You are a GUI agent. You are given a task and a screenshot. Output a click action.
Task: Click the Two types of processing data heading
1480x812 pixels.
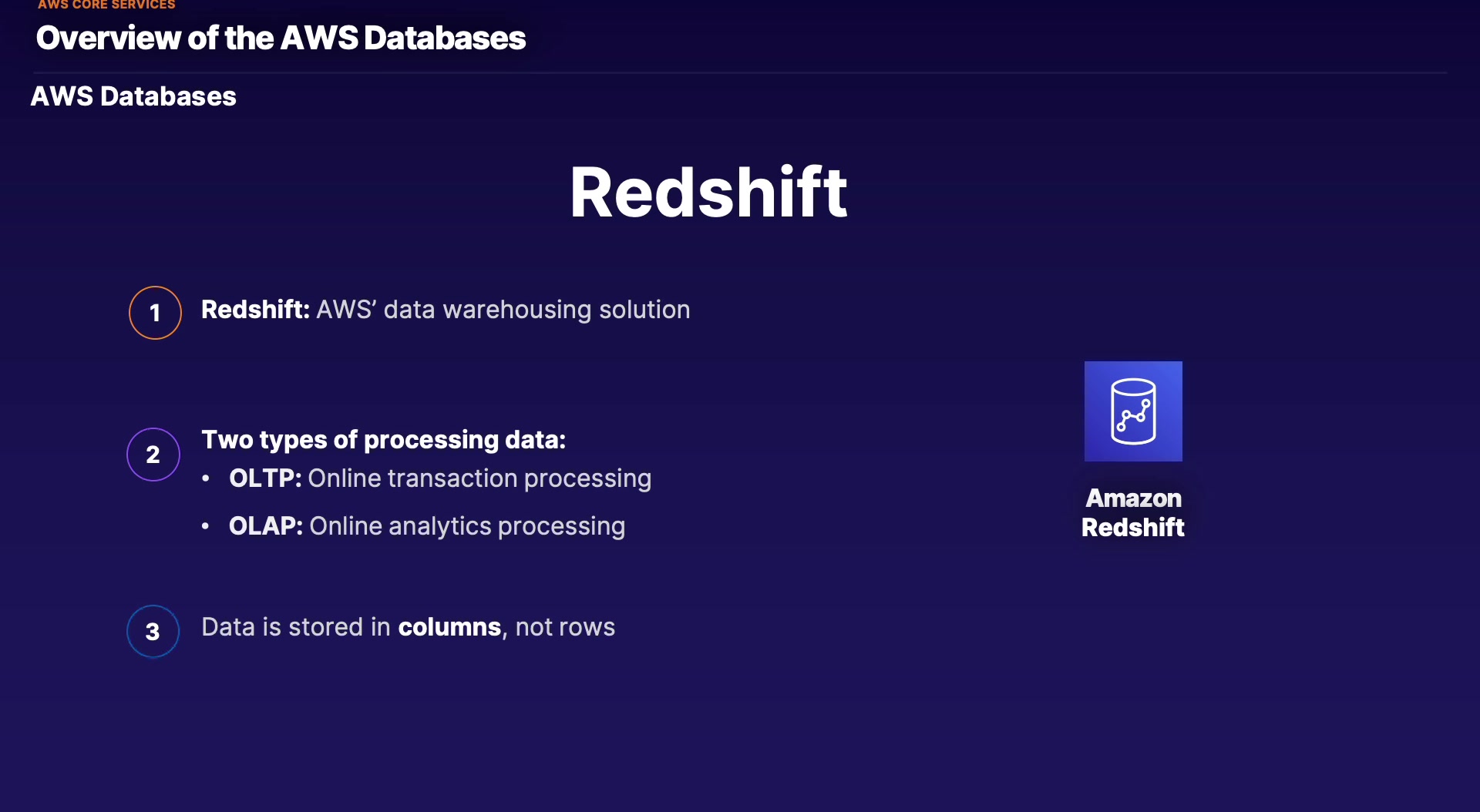383,440
